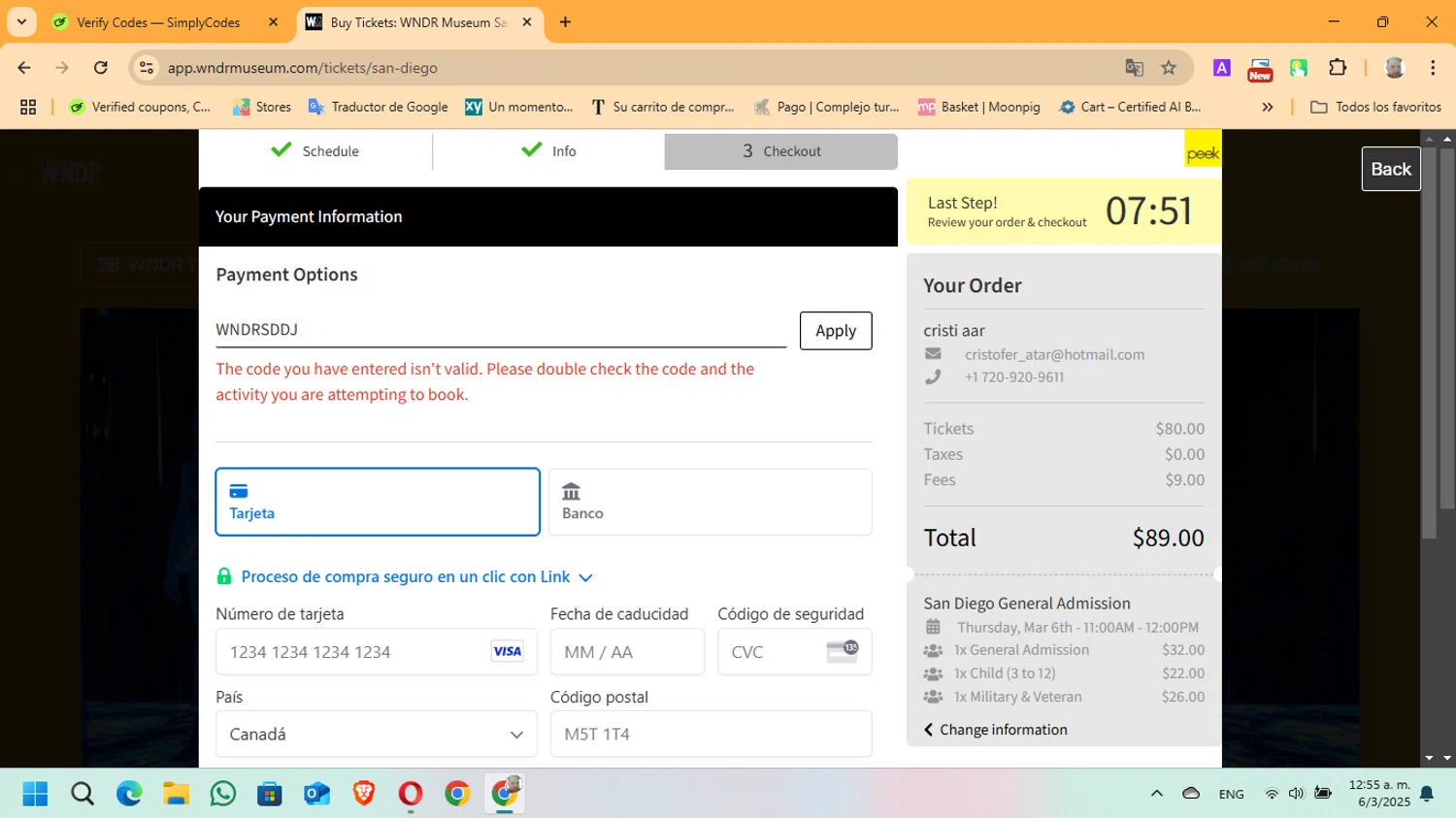Image resolution: width=1456 pixels, height=818 pixels.
Task: Click the Número de tarjeta field
Action: 377,652
